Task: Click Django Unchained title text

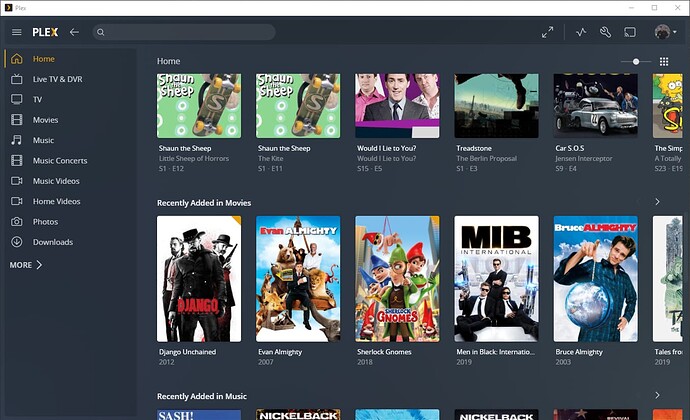Action: tap(187, 352)
